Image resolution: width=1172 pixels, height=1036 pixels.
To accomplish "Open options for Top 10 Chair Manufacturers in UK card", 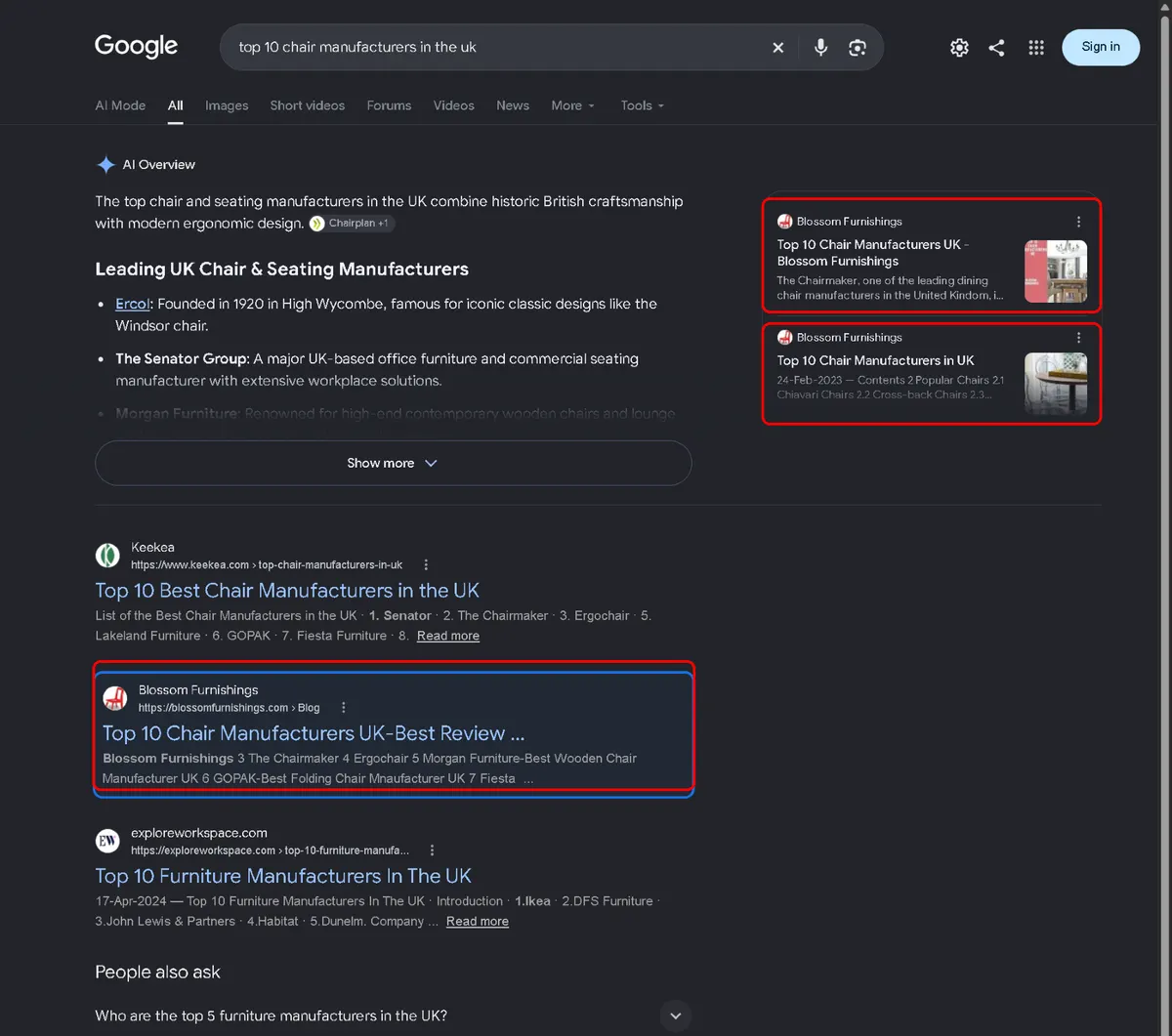I will coord(1078,338).
